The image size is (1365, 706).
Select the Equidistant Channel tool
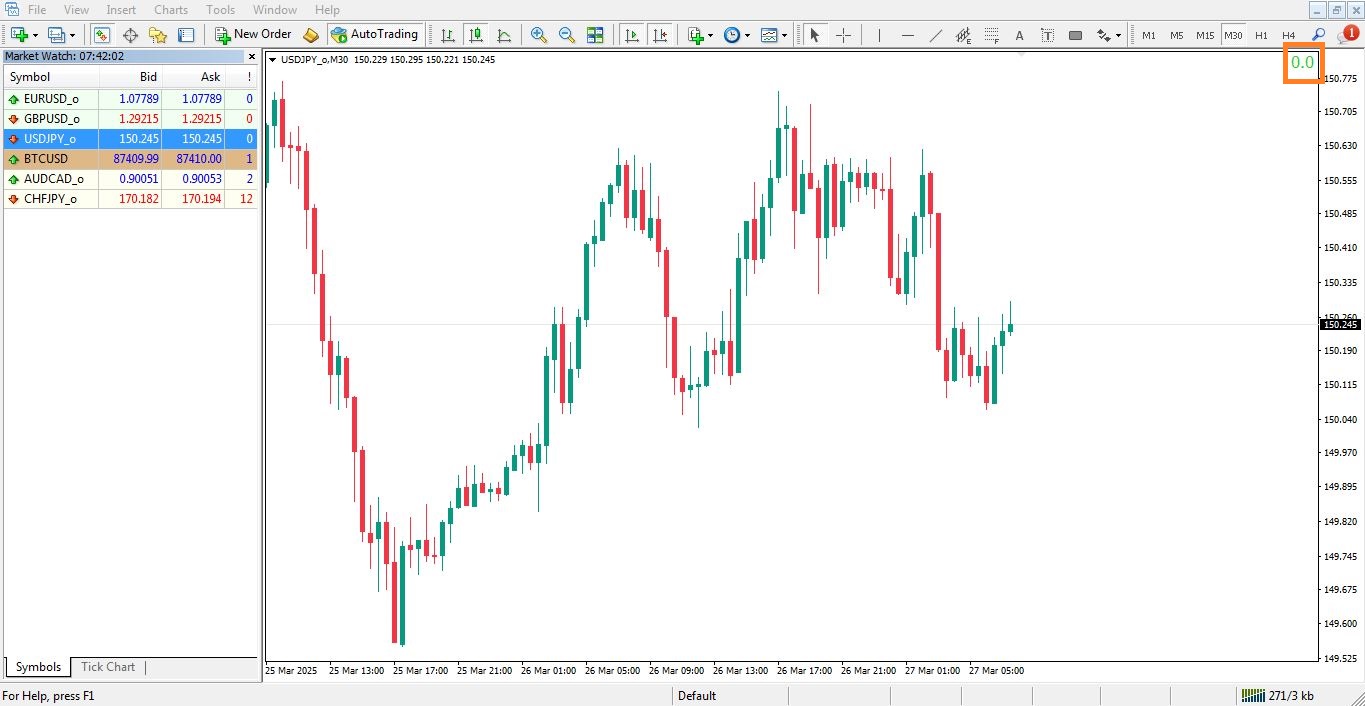964,35
